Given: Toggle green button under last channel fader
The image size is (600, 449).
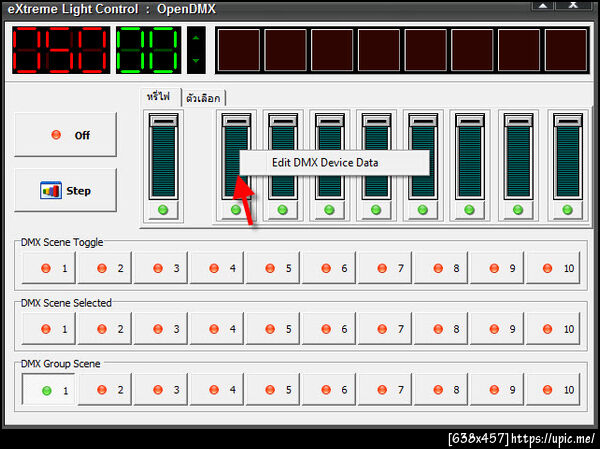Looking at the screenshot, I should coord(568,210).
